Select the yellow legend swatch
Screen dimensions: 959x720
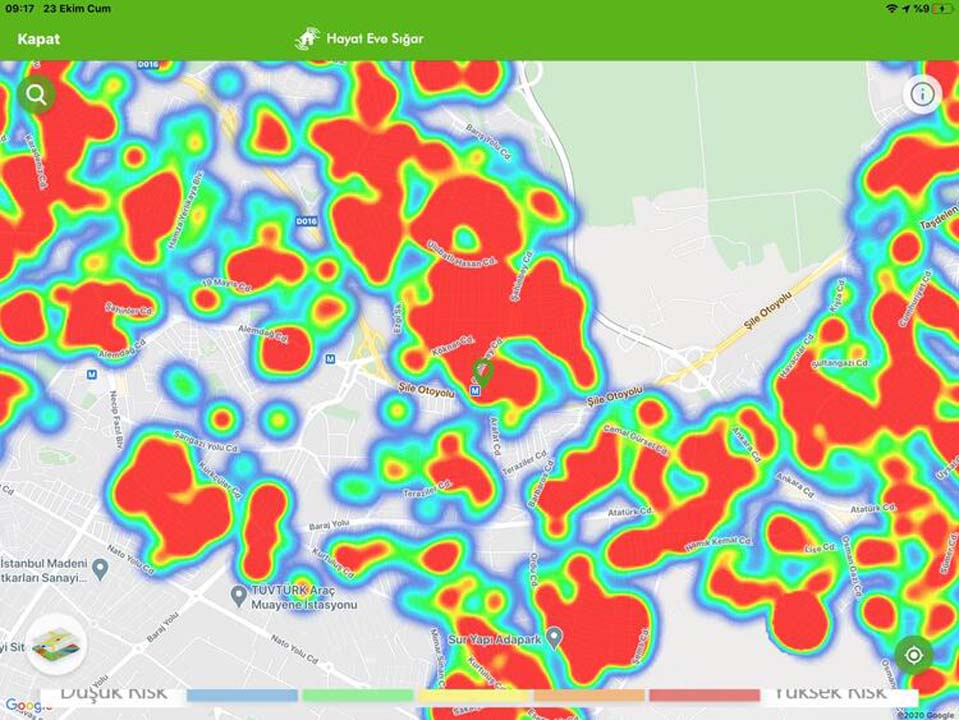[473, 696]
